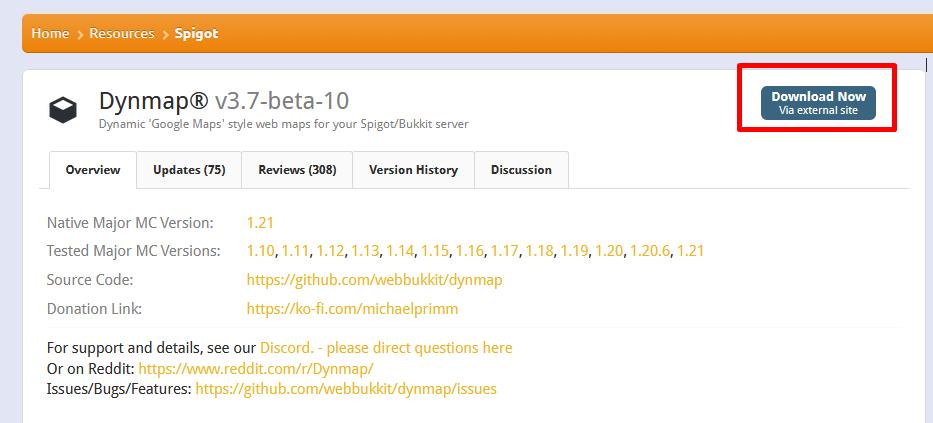Screen dimensions: 933x423
Task: Open the ko-fi donation link
Action: coord(352,309)
